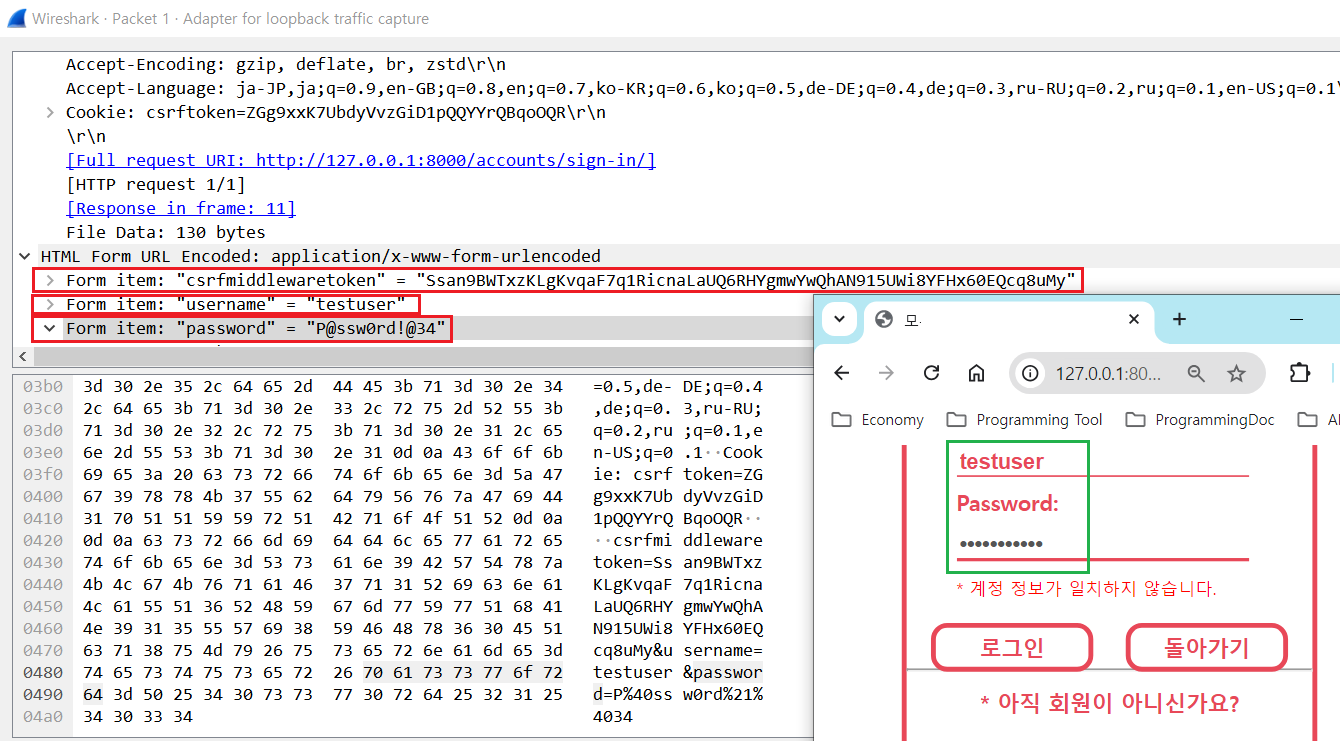
Task: Expand the csrfmiddlewaretoken form item
Action: click(50, 280)
